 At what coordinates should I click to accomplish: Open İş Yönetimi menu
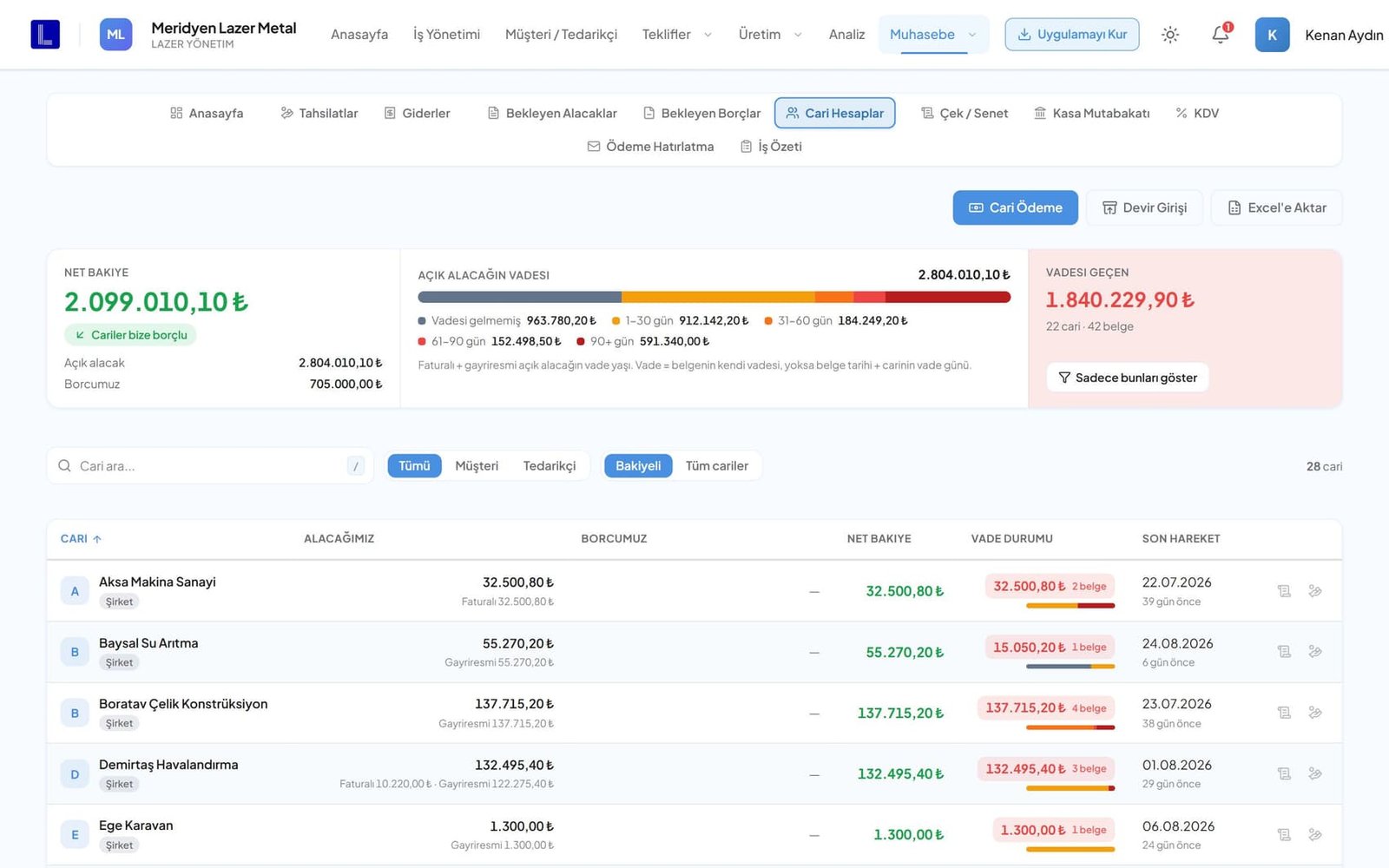click(x=446, y=35)
